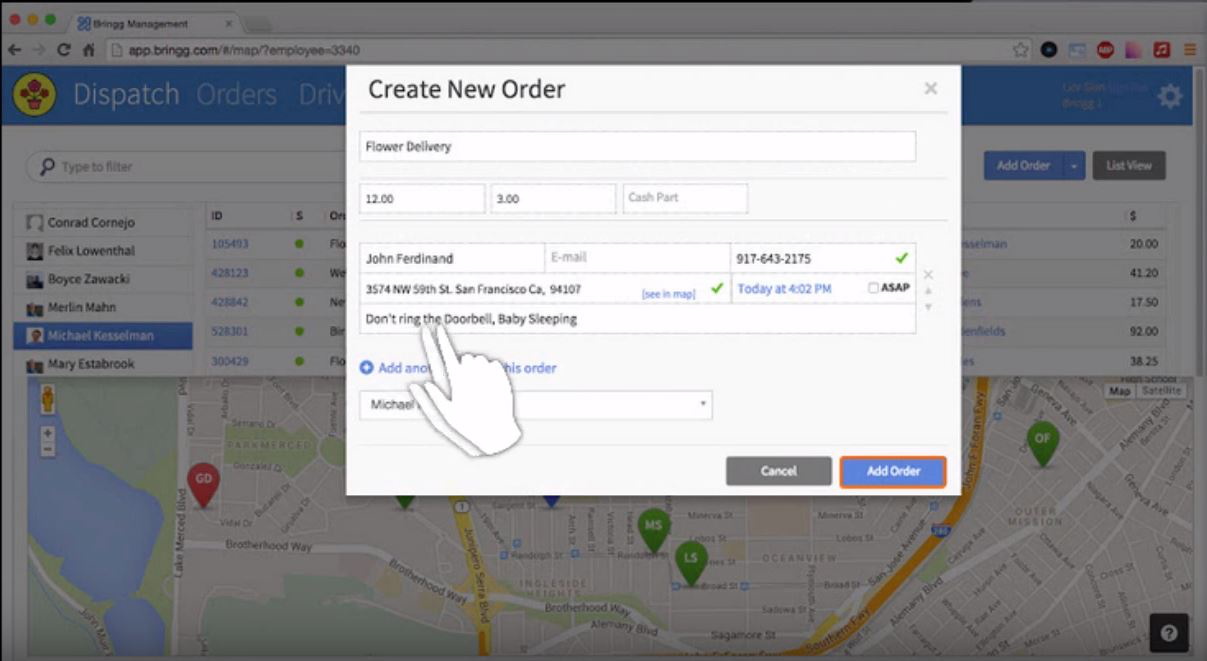Click the Don't ring the Doorbell note field
Screen dimensions: 1207x661
[x=637, y=319]
